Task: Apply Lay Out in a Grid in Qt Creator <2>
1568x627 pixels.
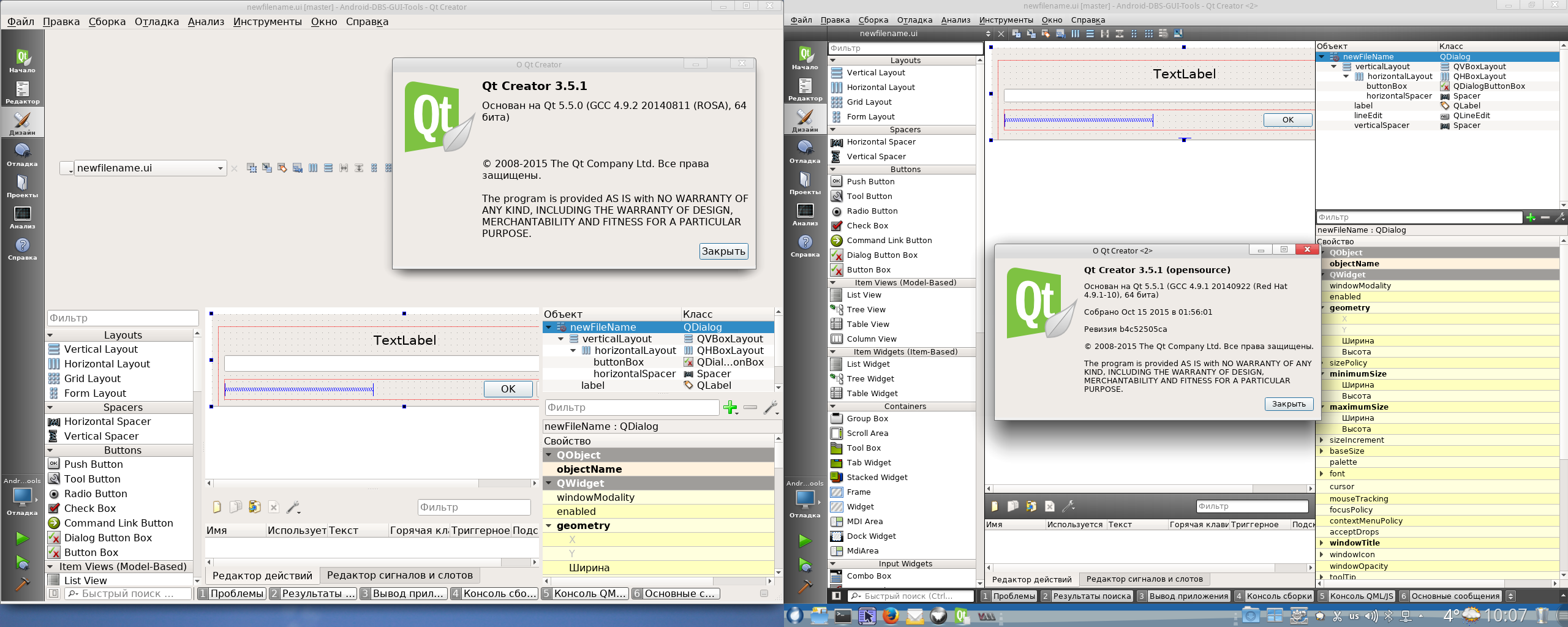Action: click(1148, 34)
